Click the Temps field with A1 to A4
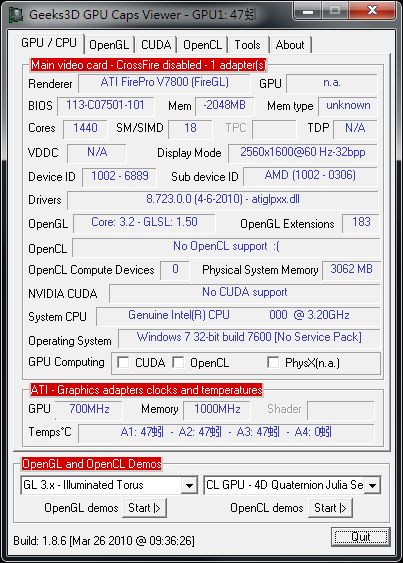 226,433
